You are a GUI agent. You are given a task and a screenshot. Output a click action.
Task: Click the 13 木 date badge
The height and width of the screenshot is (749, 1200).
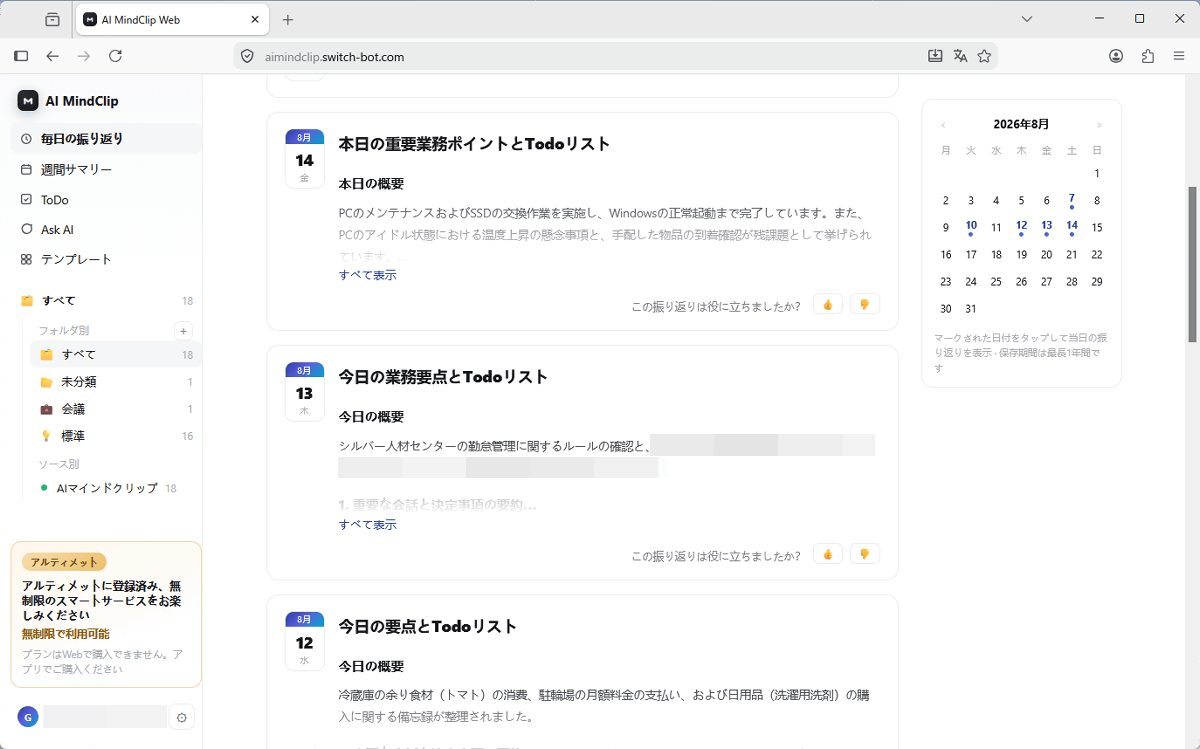pyautogui.click(x=304, y=391)
